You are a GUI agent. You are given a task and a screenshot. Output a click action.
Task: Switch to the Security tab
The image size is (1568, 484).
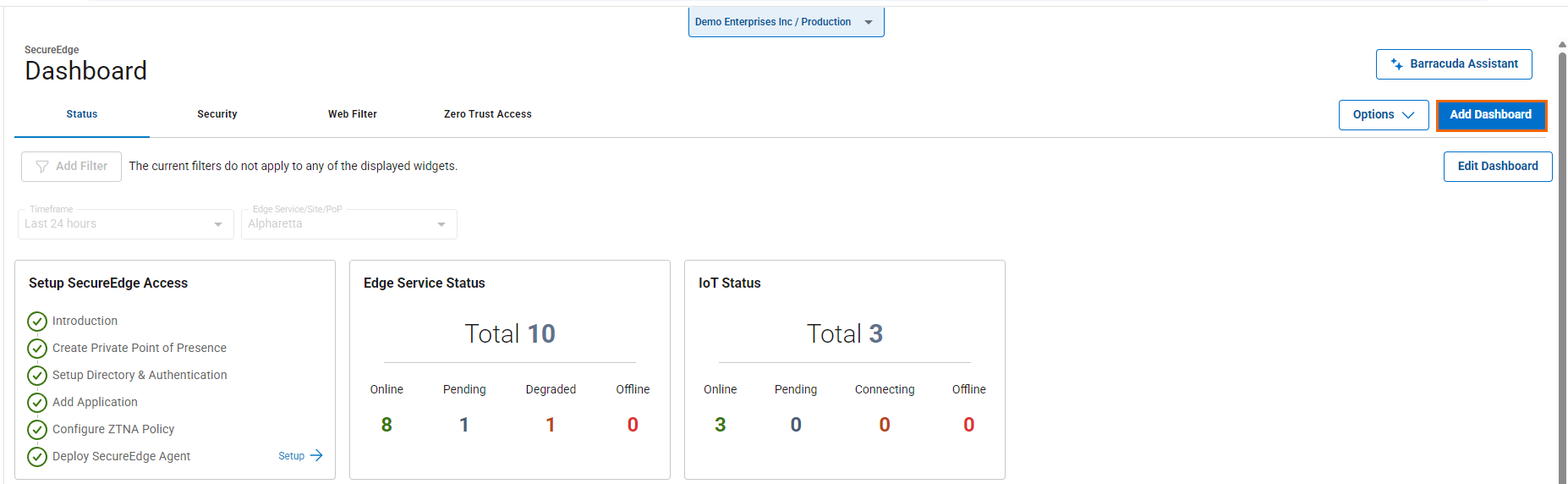[x=217, y=114]
